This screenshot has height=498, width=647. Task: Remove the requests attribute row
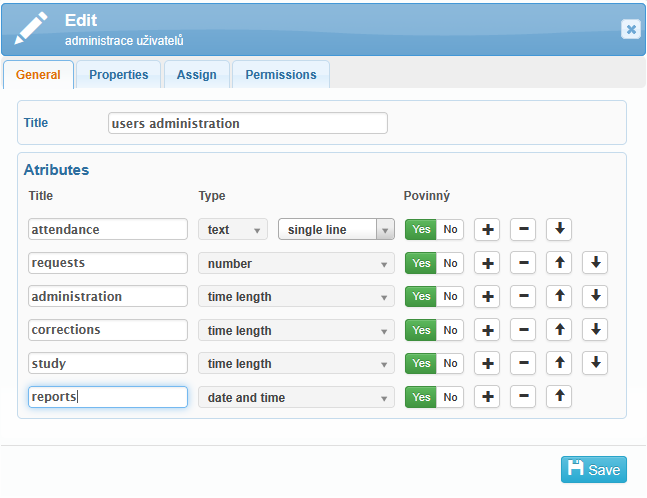click(523, 263)
